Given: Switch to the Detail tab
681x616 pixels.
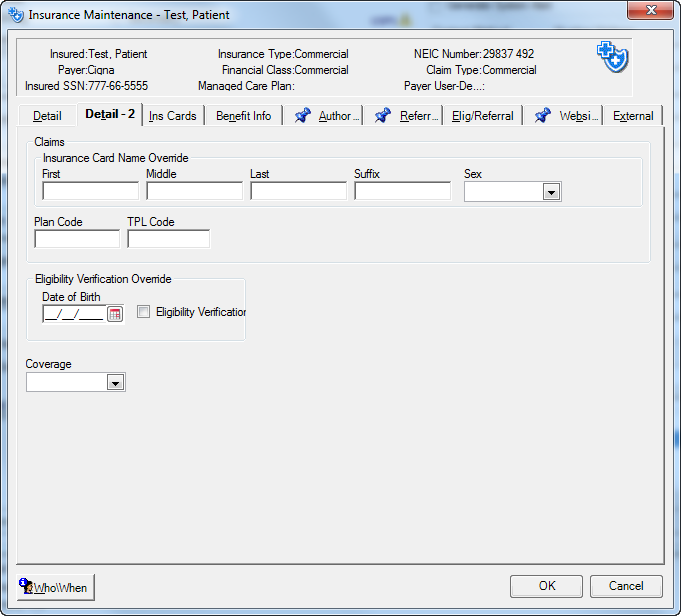Looking at the screenshot, I should click(x=47, y=116).
